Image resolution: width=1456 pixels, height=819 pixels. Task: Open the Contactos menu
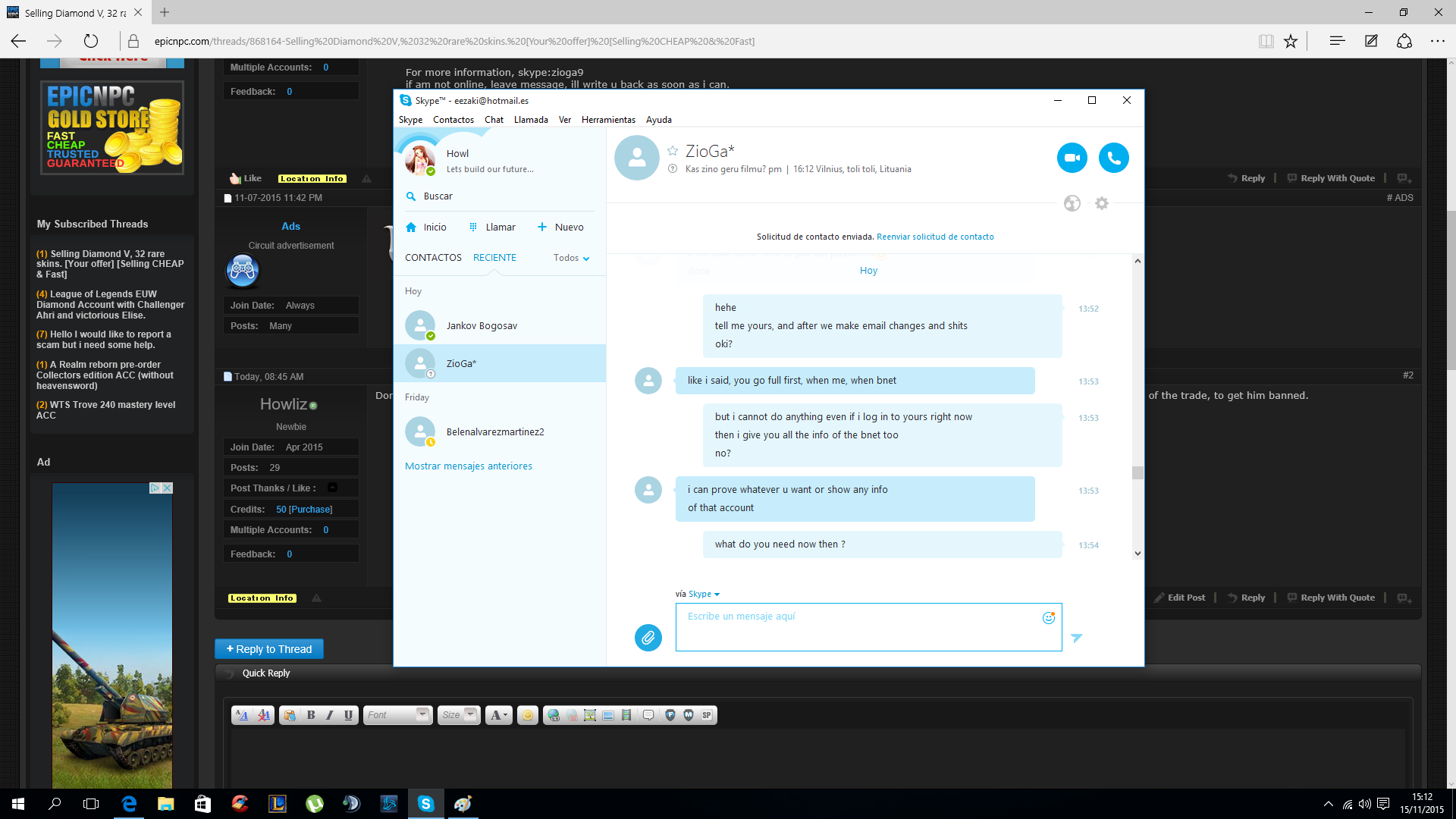point(453,120)
